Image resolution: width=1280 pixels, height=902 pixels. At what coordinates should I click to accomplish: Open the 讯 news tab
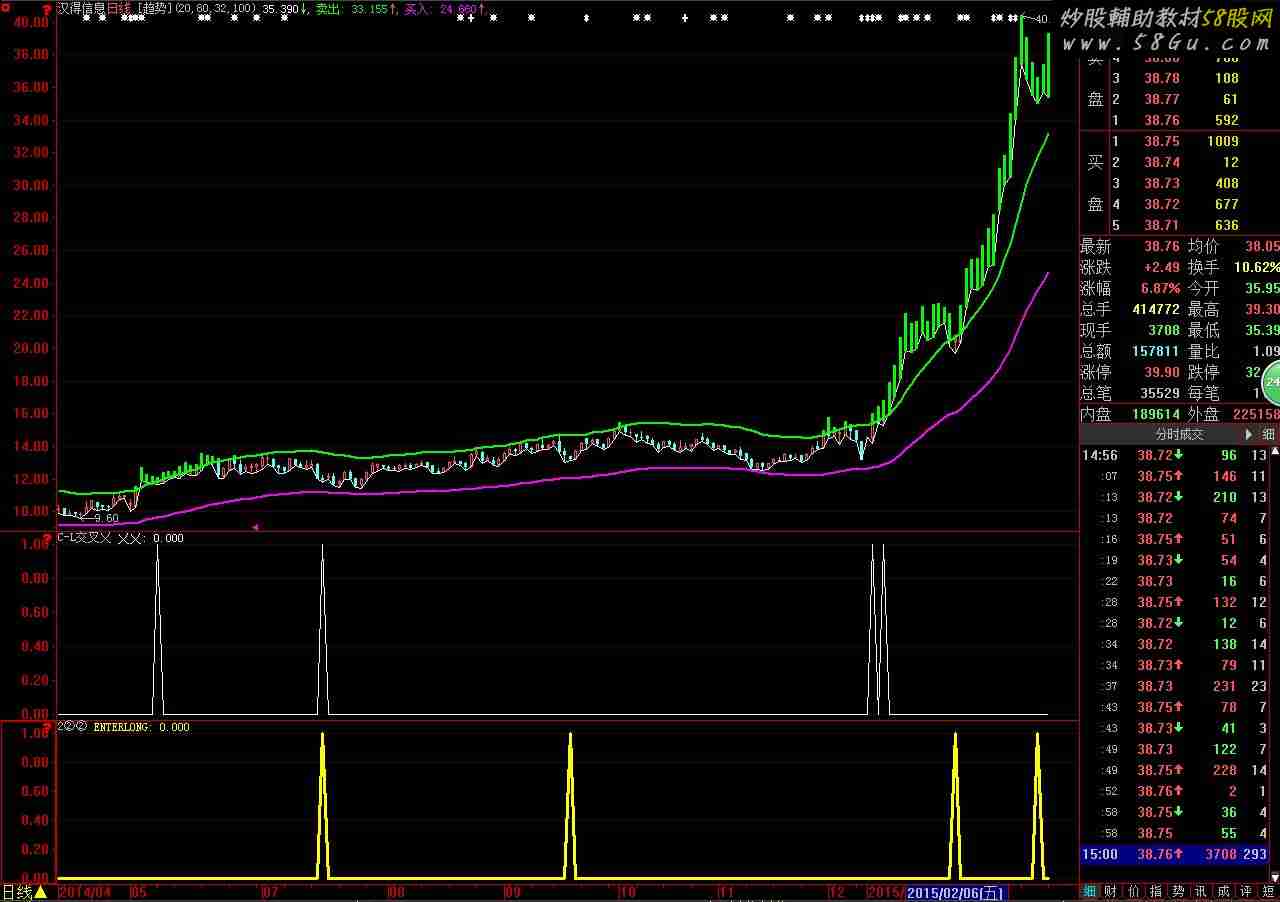point(1201,891)
